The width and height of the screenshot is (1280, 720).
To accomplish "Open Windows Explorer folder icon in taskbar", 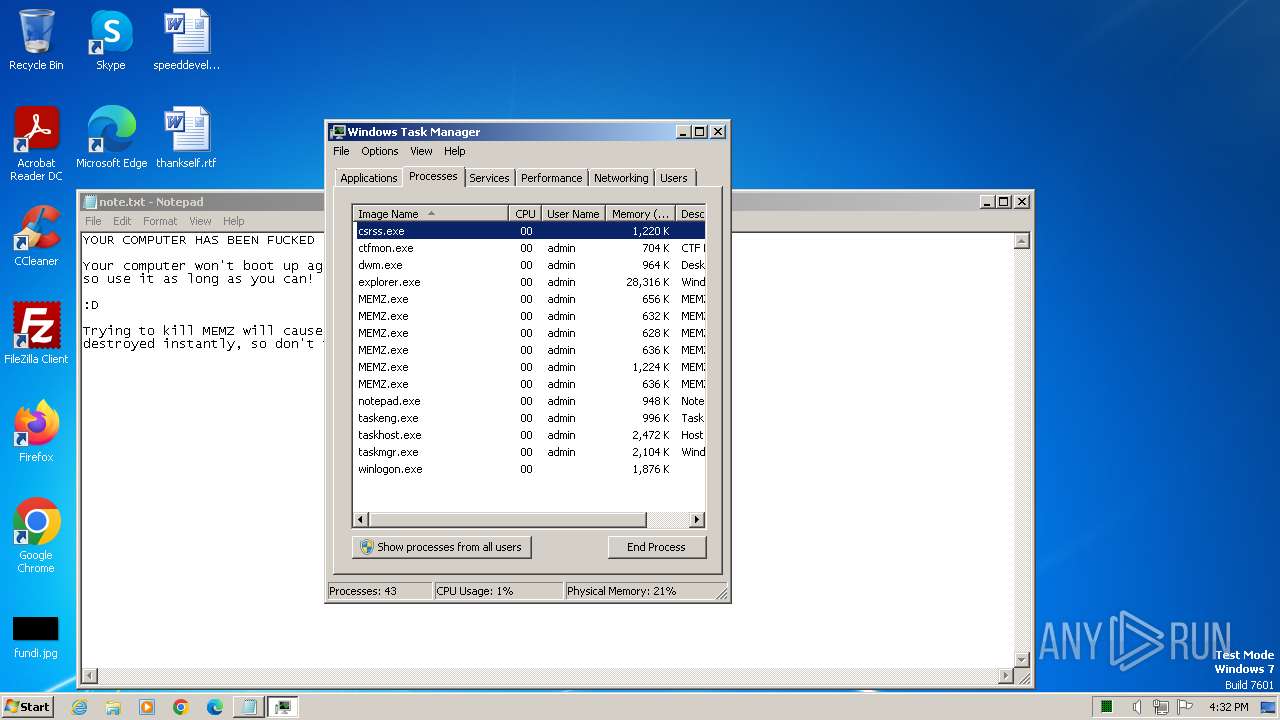I will pyautogui.click(x=113, y=707).
